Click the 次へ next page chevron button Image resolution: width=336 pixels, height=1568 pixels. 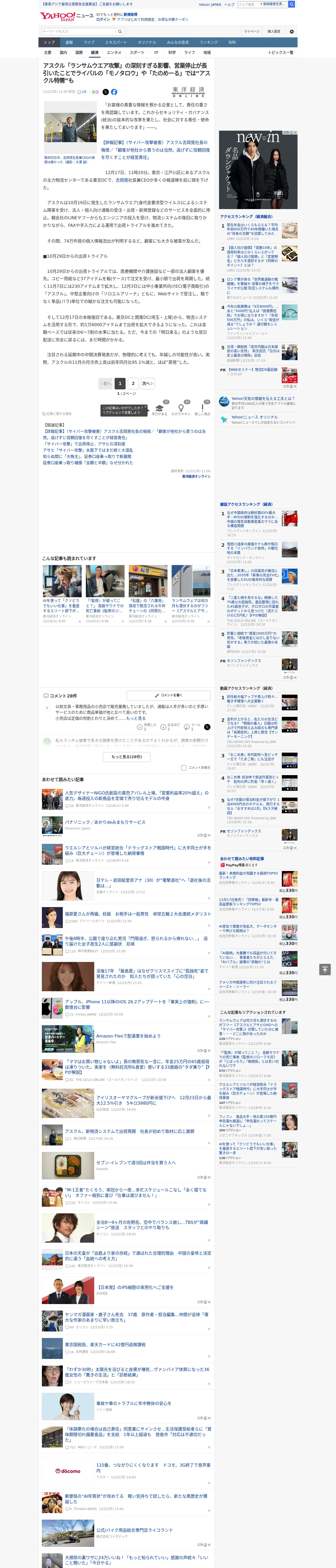pyautogui.click(x=147, y=383)
